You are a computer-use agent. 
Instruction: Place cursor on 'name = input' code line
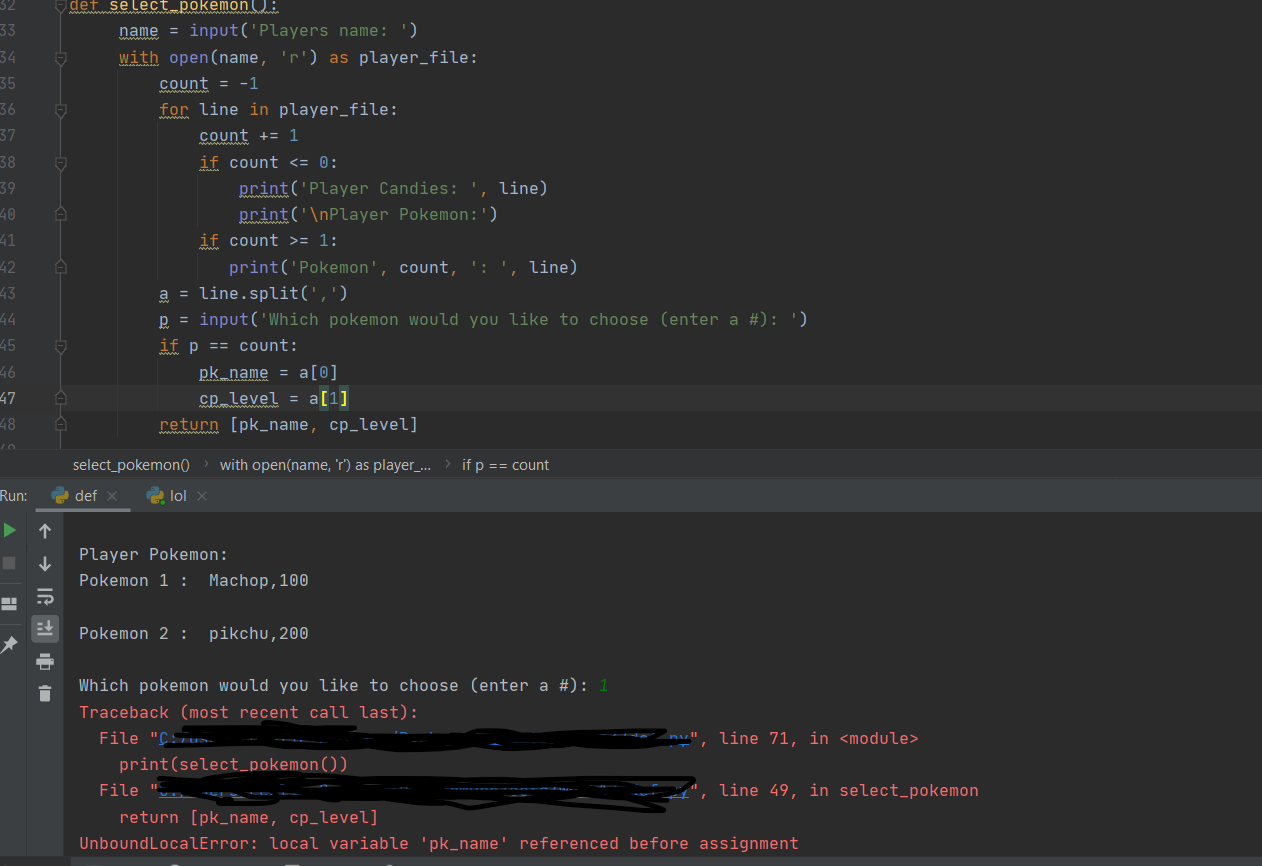click(268, 31)
